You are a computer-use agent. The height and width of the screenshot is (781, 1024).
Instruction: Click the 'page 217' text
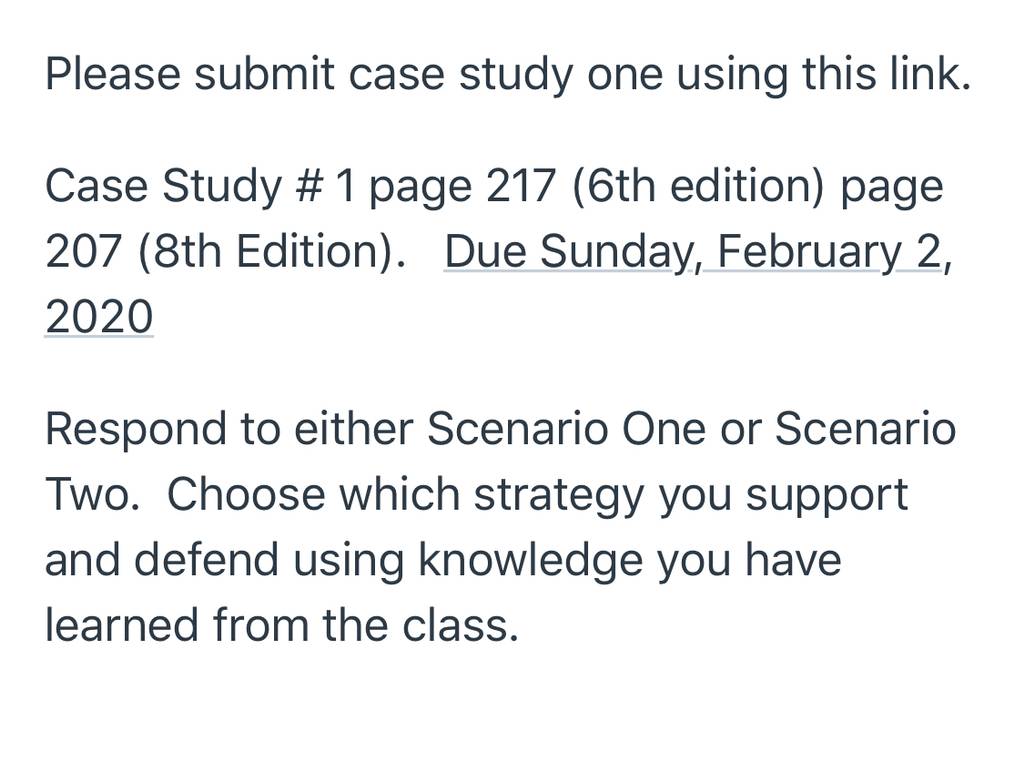tap(462, 186)
